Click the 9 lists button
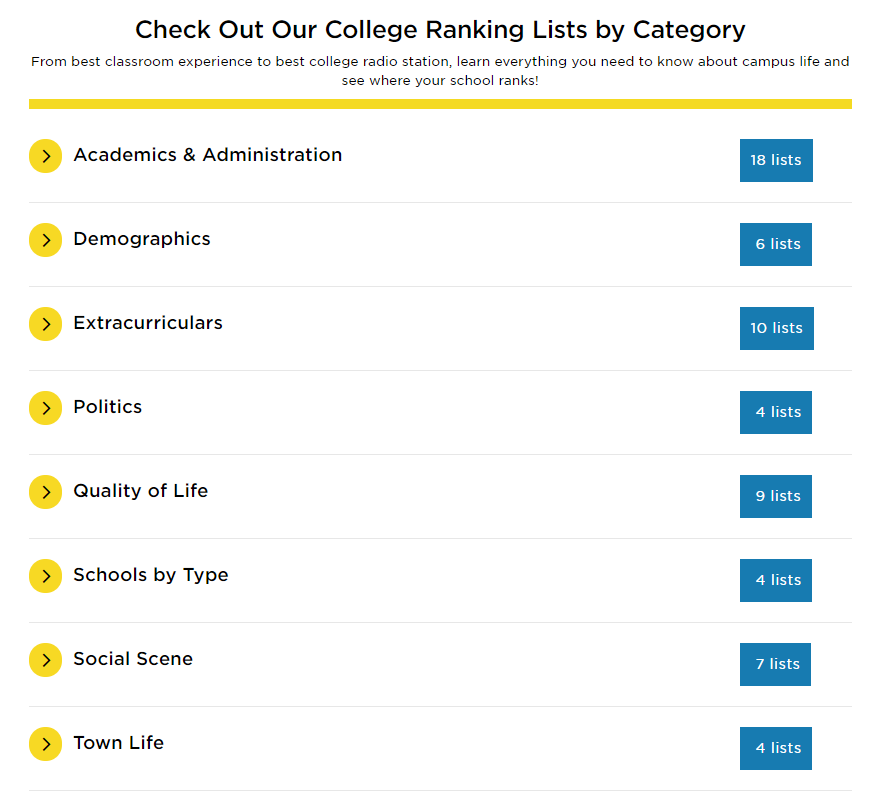 [x=776, y=497]
